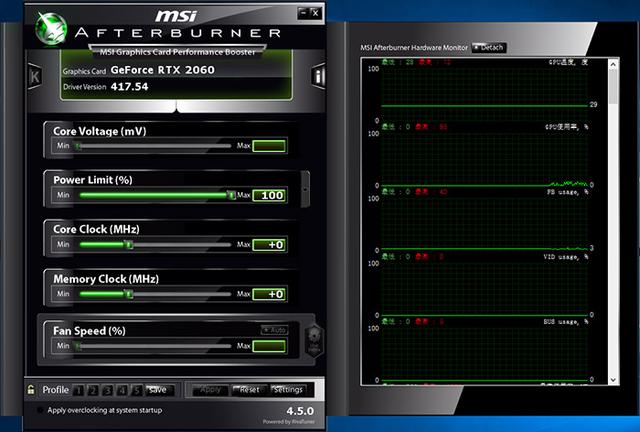This screenshot has width=640, height=432.
Task: Click the Power Limit value field showing 100
Action: pyautogui.click(x=269, y=195)
